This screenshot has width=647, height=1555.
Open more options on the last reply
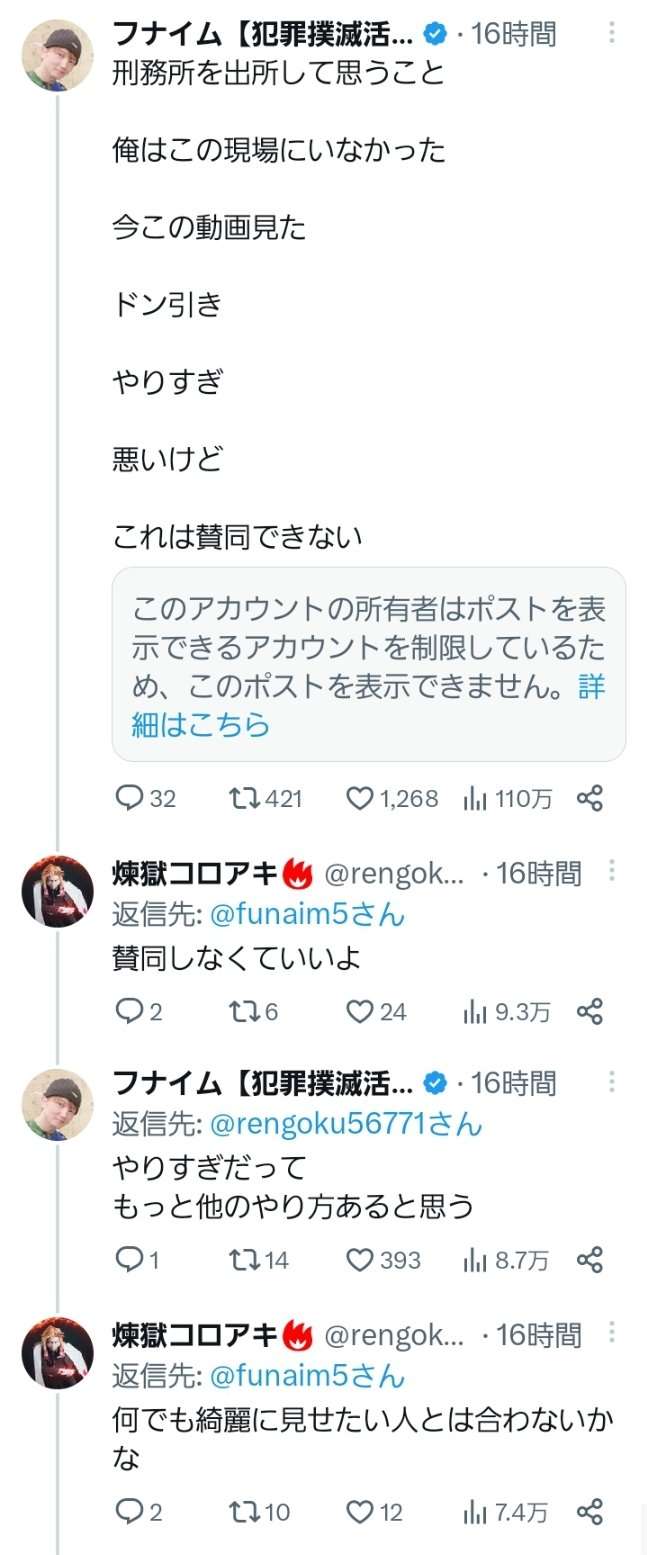612,1332
